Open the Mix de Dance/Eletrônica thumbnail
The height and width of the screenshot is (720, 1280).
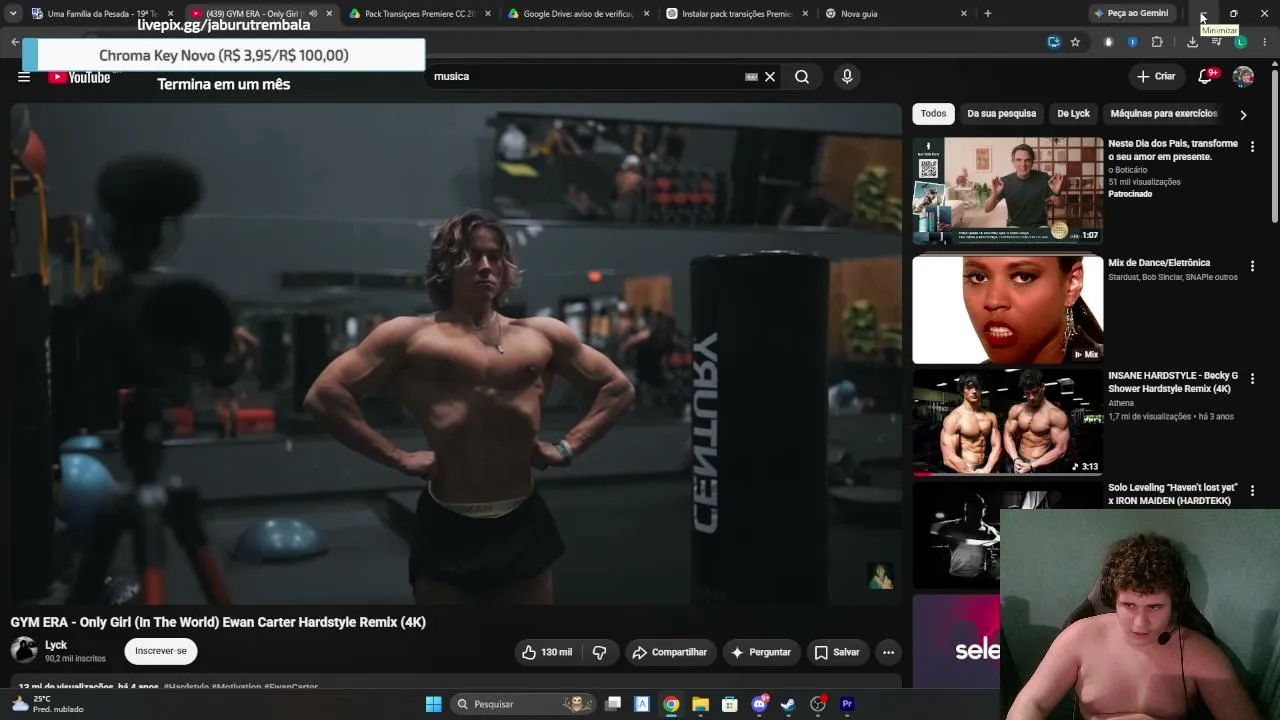[1008, 309]
